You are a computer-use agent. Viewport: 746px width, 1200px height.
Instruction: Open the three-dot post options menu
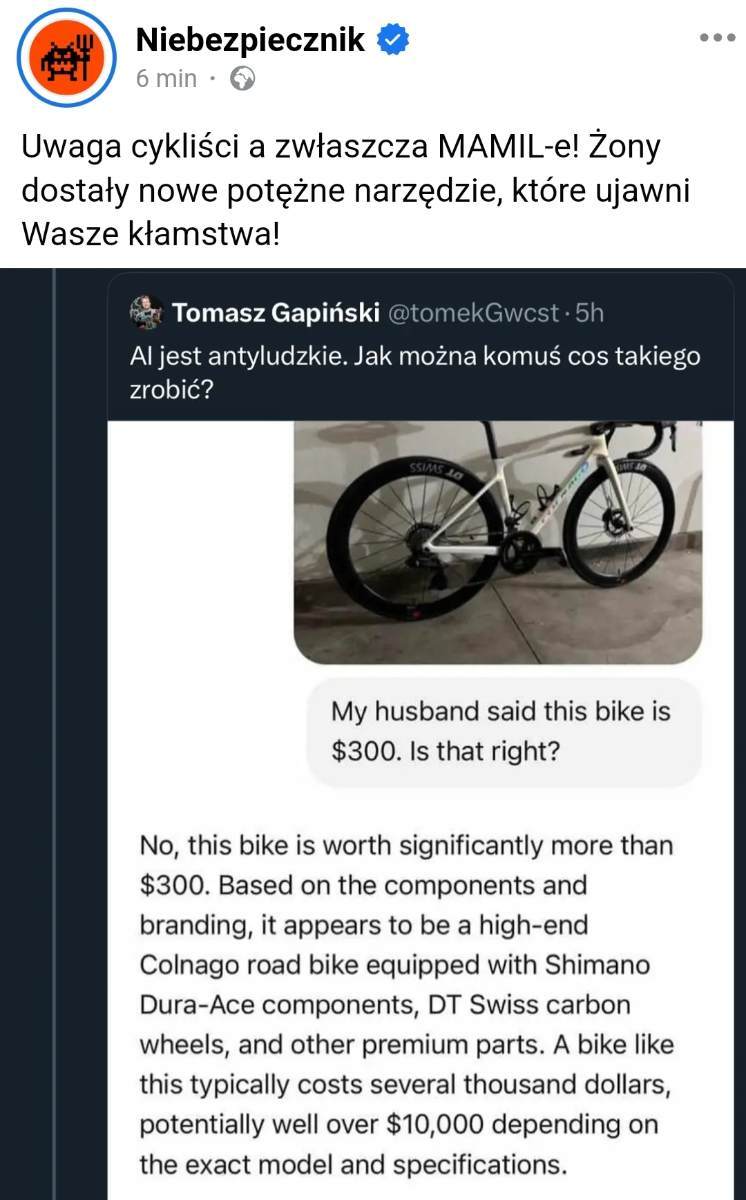click(716, 38)
